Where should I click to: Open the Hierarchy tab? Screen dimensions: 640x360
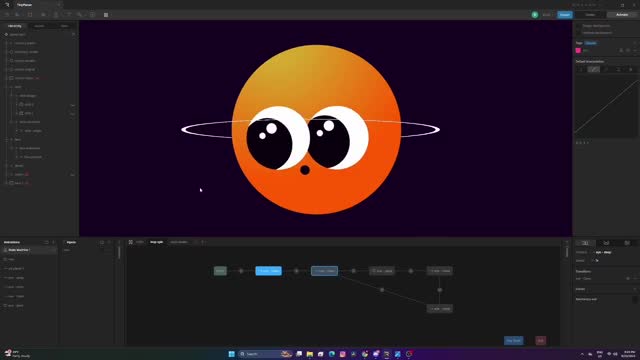(15, 26)
